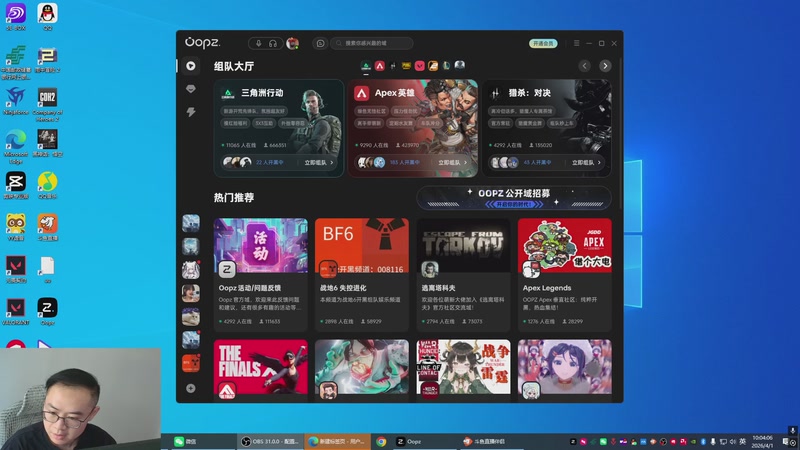The height and width of the screenshot is (450, 800).
Task: Select the red Apex game tab icon
Action: coord(380,66)
